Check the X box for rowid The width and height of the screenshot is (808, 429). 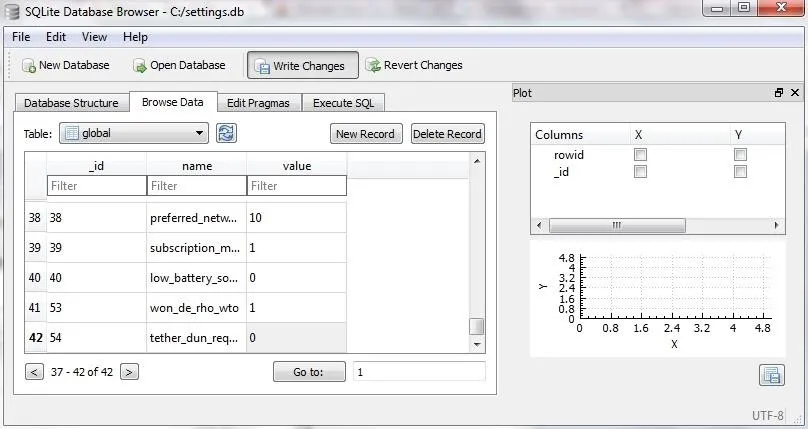coord(640,155)
